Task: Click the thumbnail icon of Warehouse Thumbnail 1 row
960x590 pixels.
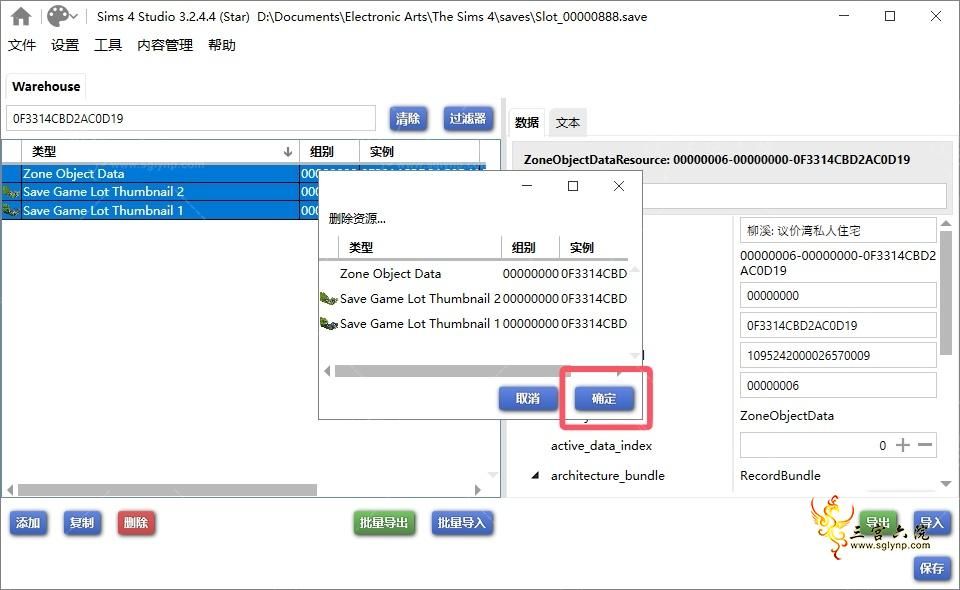Action: click(11, 211)
